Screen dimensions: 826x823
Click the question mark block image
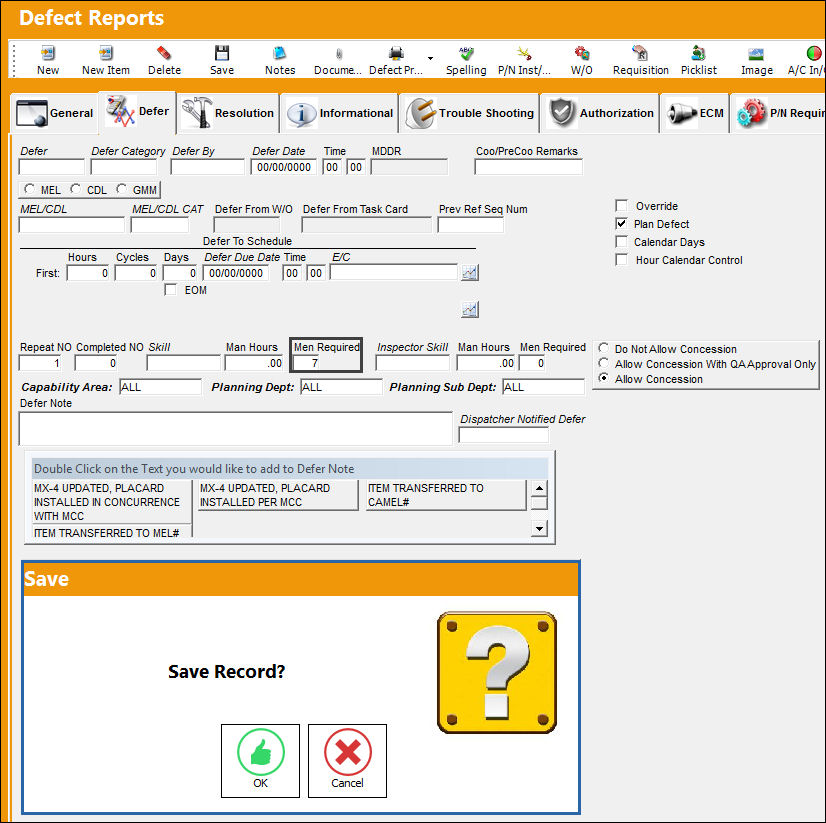(497, 673)
